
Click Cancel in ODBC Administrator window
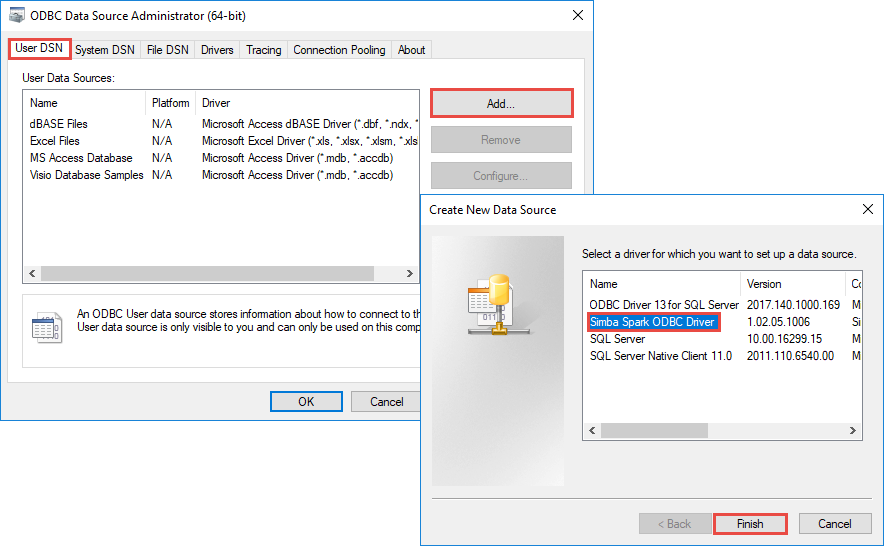coord(386,401)
